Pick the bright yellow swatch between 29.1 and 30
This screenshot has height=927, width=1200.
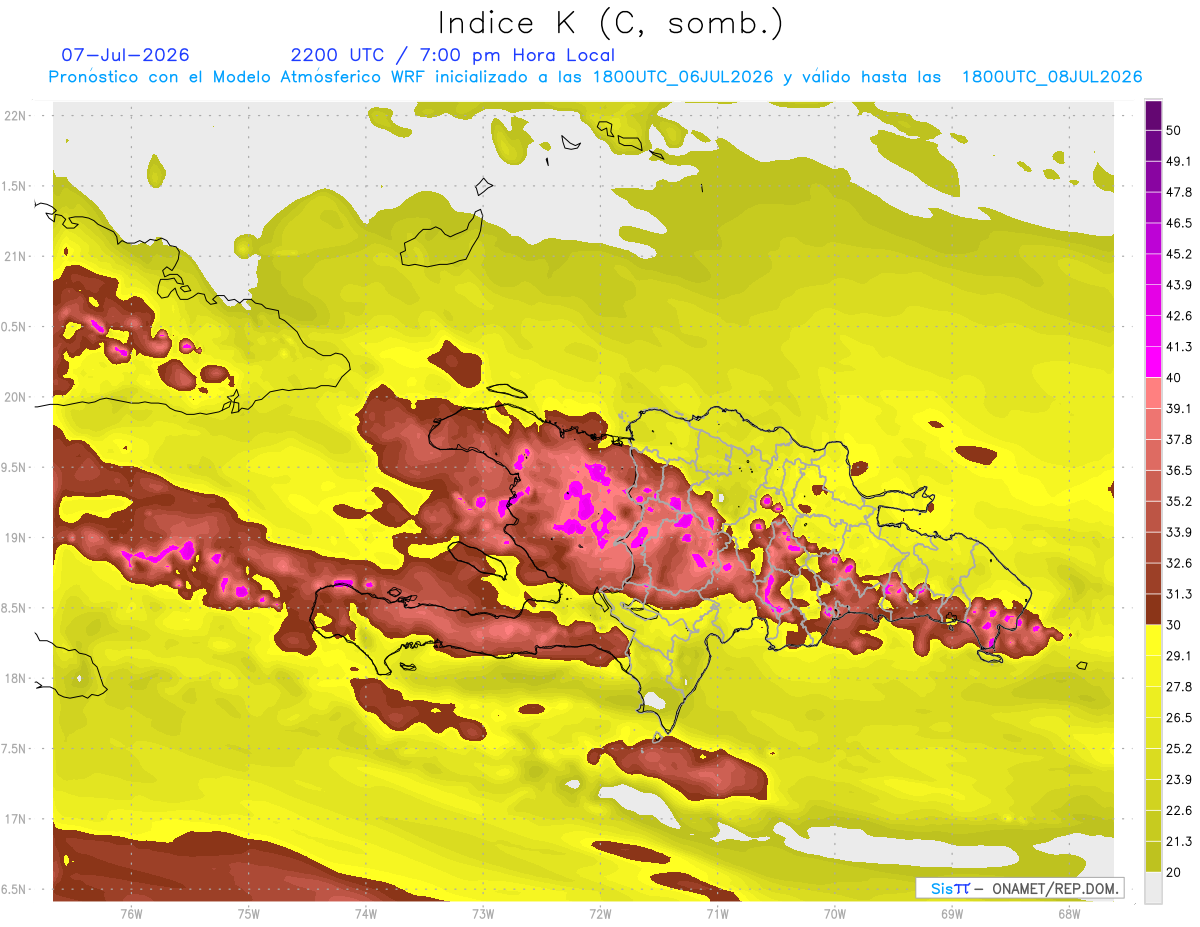point(1153,640)
